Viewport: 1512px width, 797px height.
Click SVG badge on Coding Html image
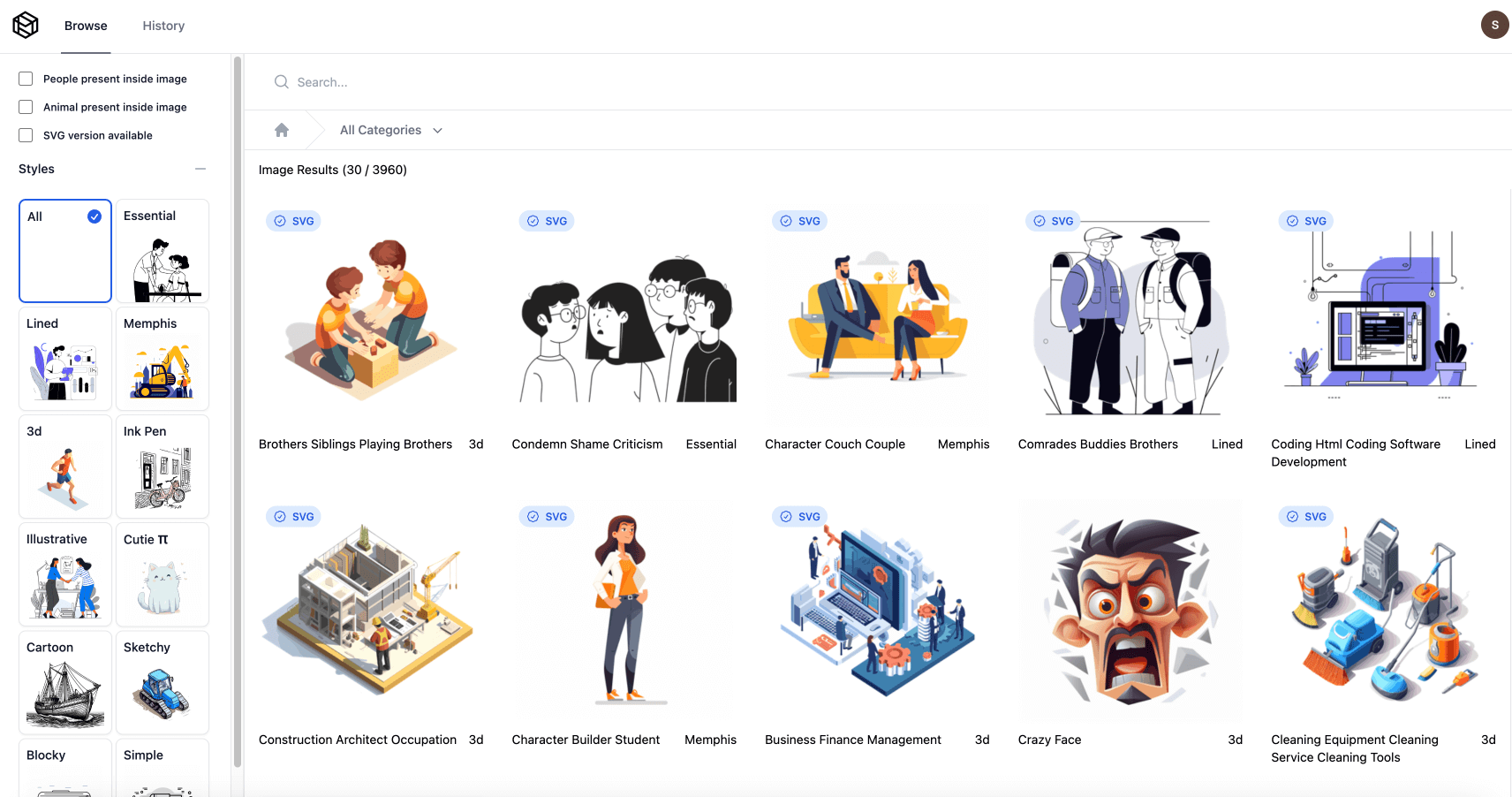[x=1306, y=221]
